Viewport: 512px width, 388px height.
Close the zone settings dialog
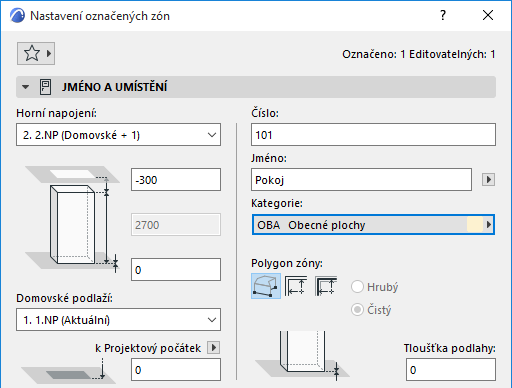pos(488,15)
